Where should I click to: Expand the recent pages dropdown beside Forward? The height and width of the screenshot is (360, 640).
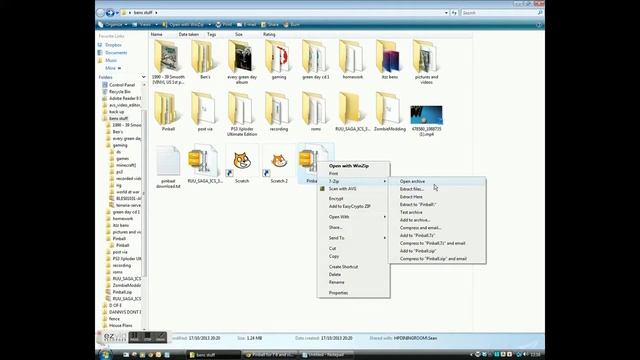(117, 13)
